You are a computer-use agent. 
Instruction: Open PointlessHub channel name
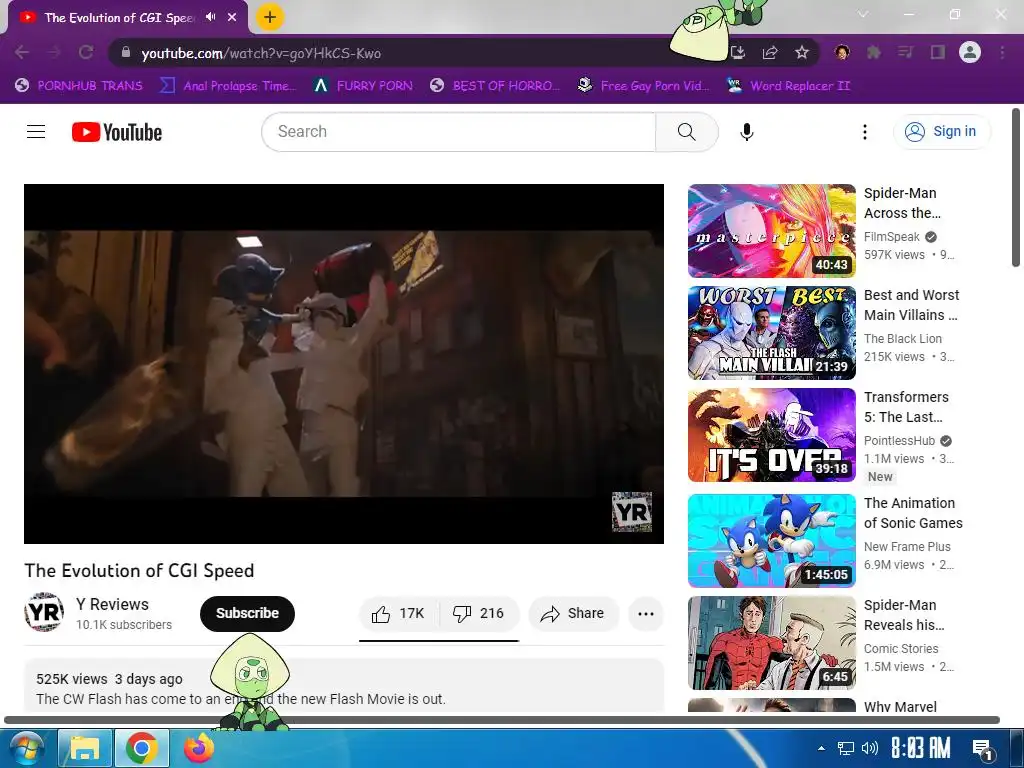(899, 441)
